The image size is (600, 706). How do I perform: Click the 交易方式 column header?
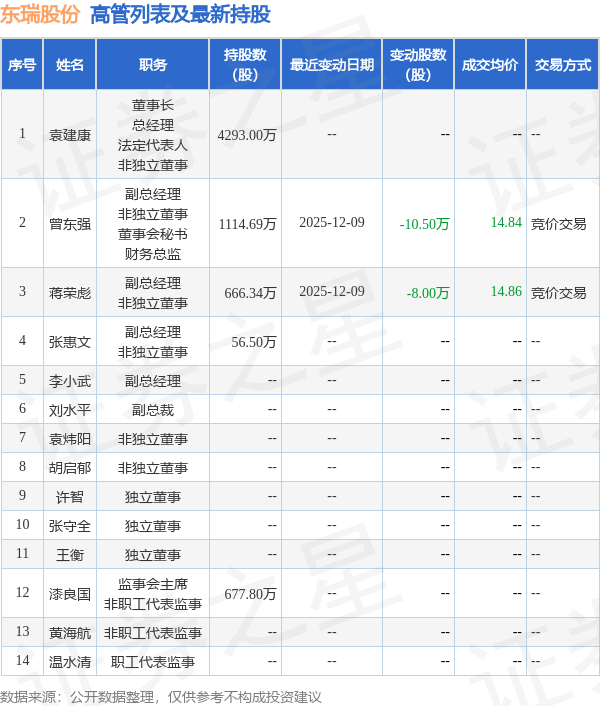tap(563, 64)
